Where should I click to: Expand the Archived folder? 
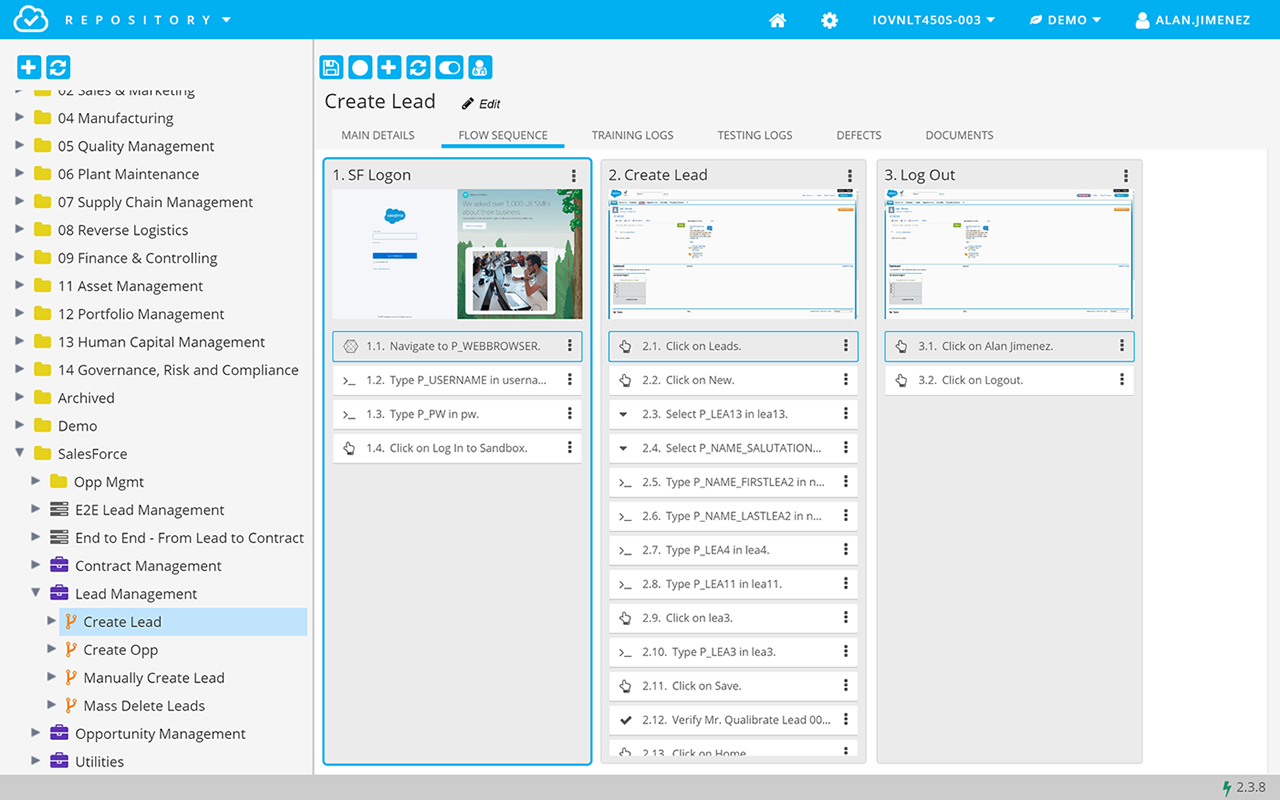(20, 398)
